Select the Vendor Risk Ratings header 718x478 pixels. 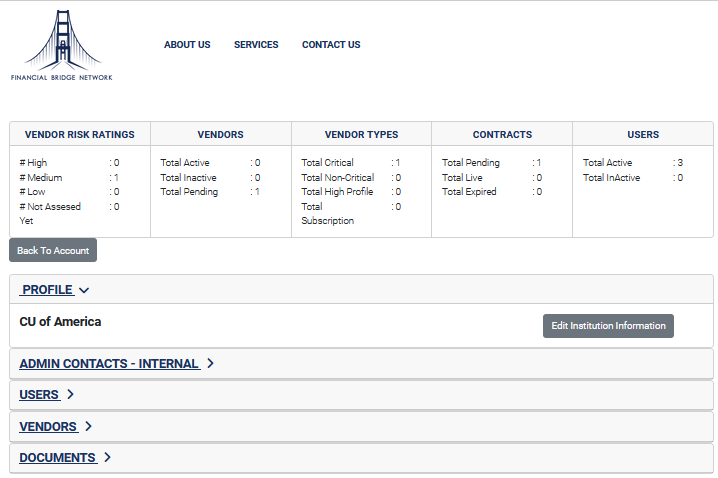80,135
